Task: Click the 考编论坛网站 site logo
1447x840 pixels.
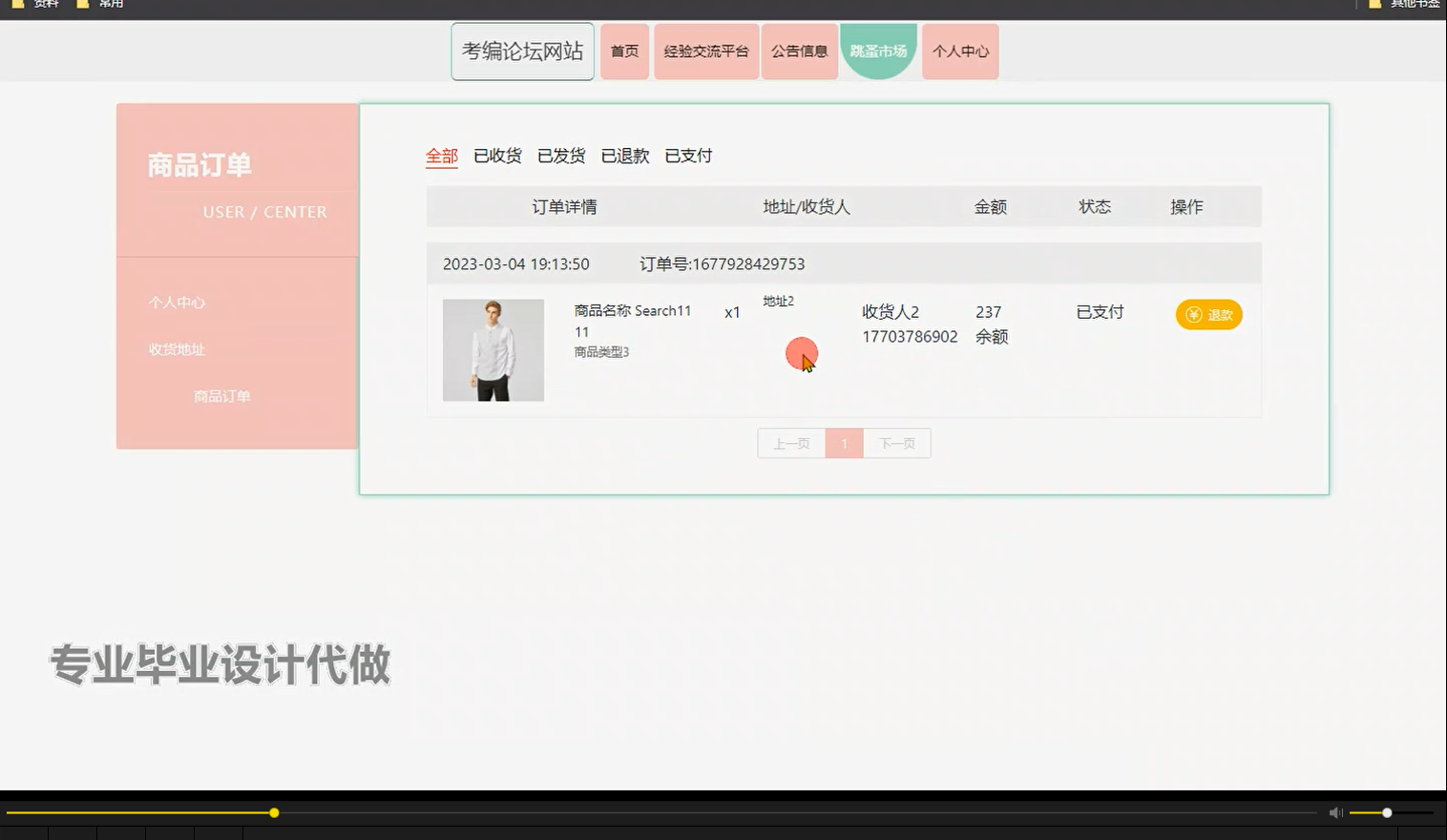Action: pyautogui.click(x=522, y=51)
